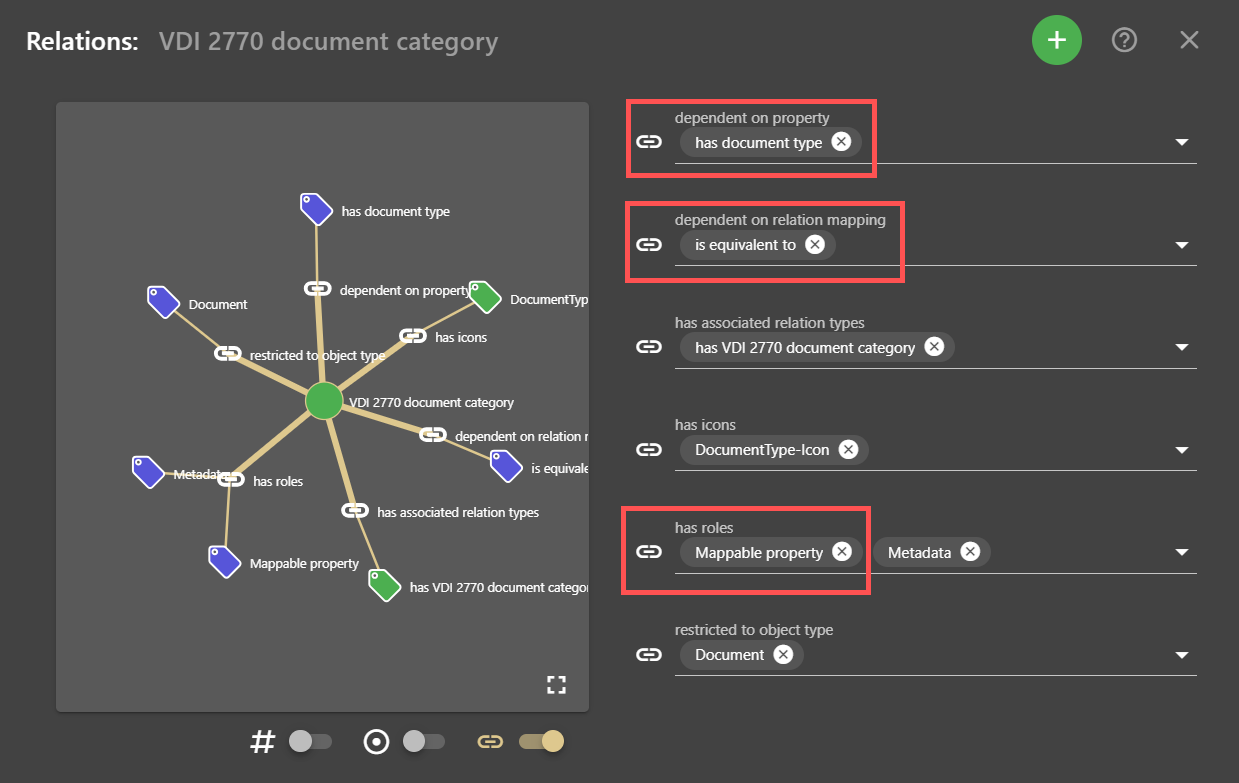This screenshot has width=1239, height=783.
Task: Click the 'is equivalent to' chip label
Action: click(746, 244)
